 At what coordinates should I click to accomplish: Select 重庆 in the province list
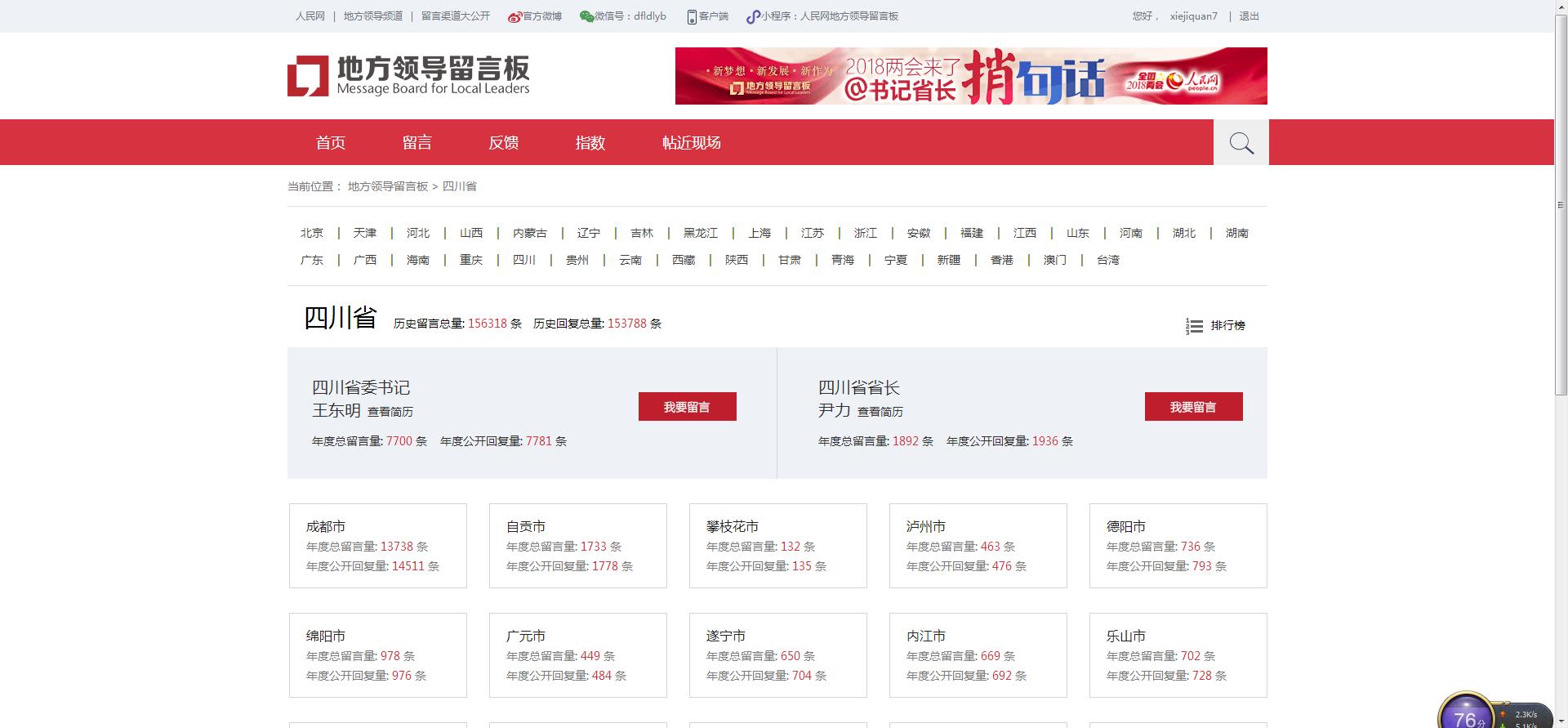click(x=470, y=260)
